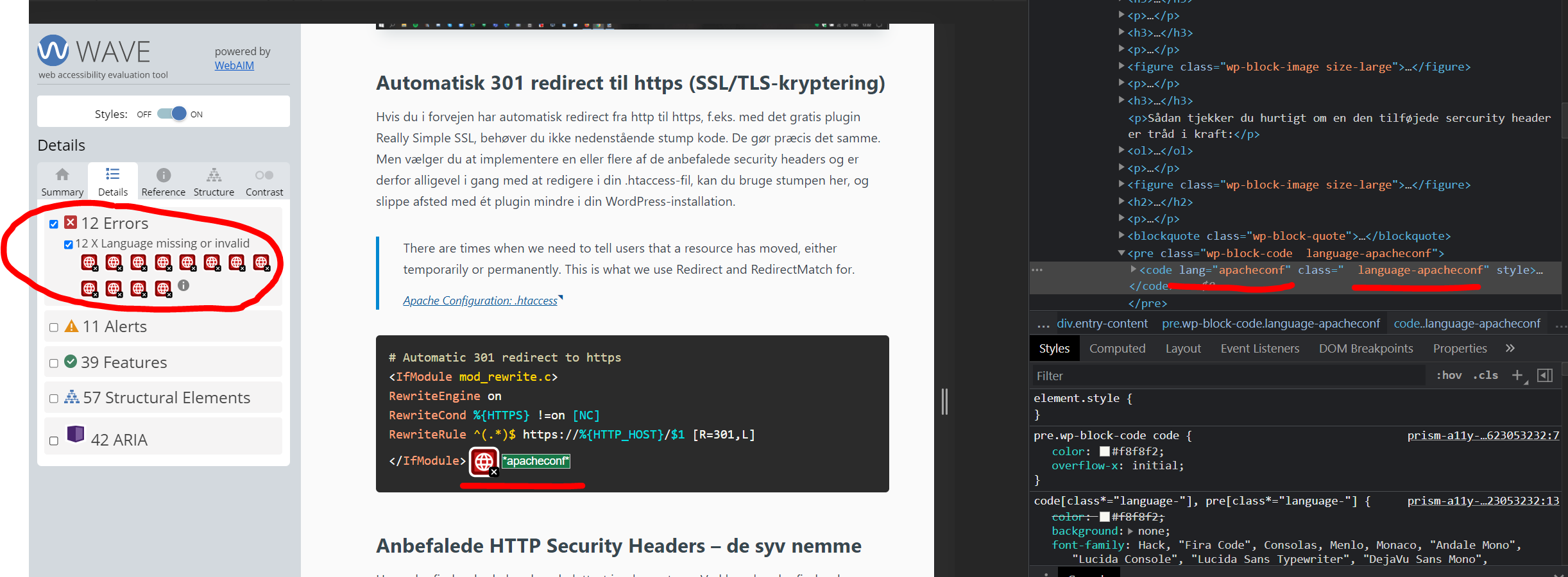Open the WAVE Structure tab
This screenshot has width=1568, height=577.
click(x=214, y=182)
